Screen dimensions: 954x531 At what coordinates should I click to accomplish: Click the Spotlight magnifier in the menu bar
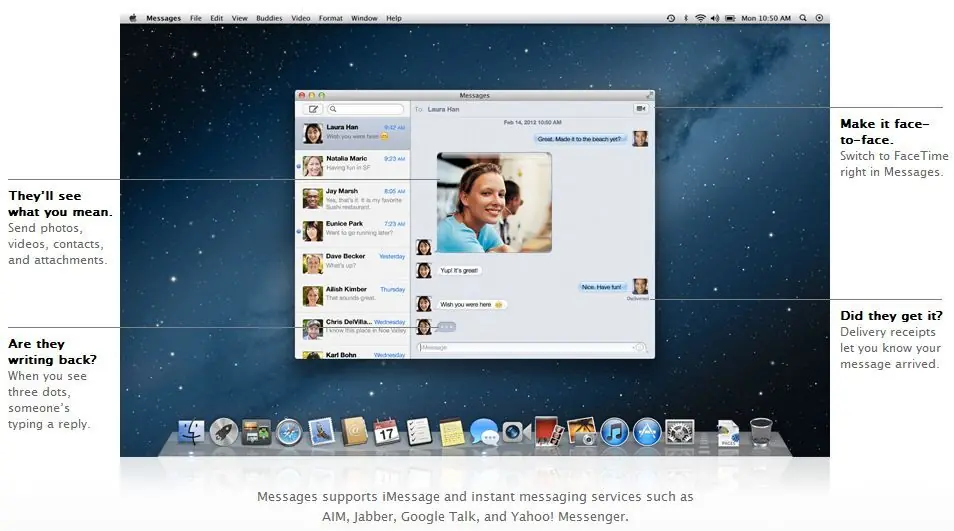(803, 18)
